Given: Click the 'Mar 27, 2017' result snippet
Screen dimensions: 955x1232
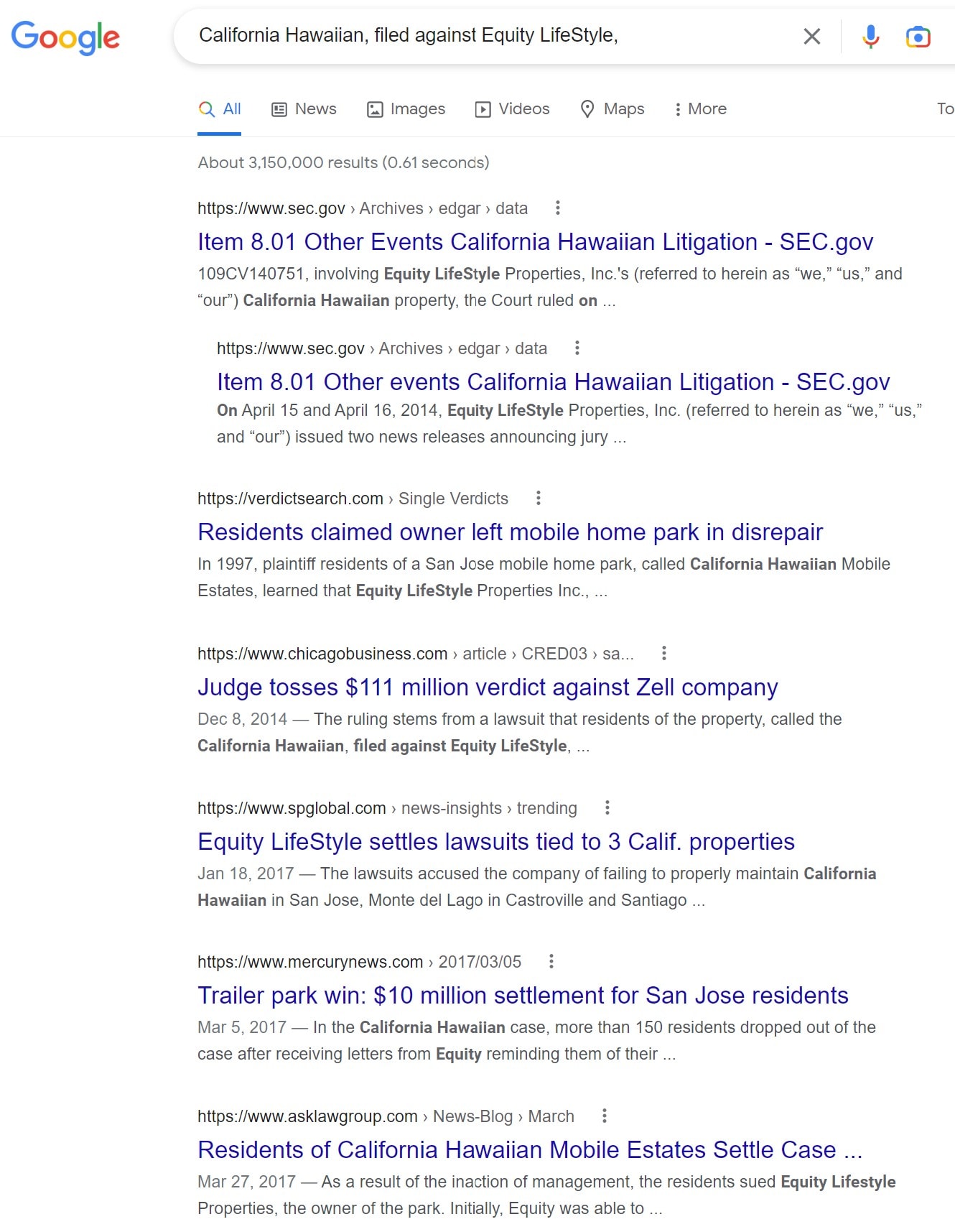Looking at the screenshot, I should 546,1195.
